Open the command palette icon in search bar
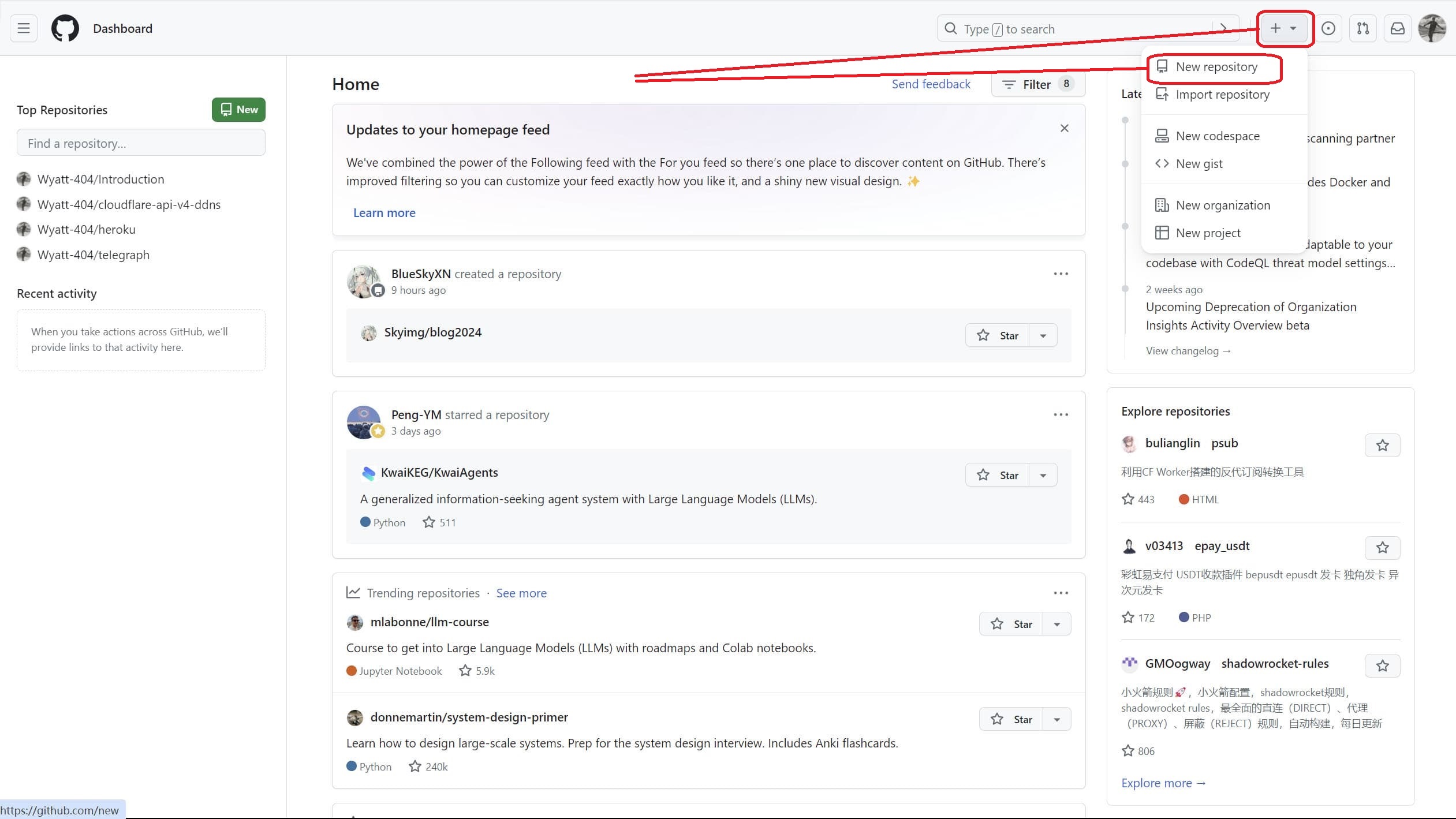Image resolution: width=1456 pixels, height=819 pixels. click(1224, 28)
